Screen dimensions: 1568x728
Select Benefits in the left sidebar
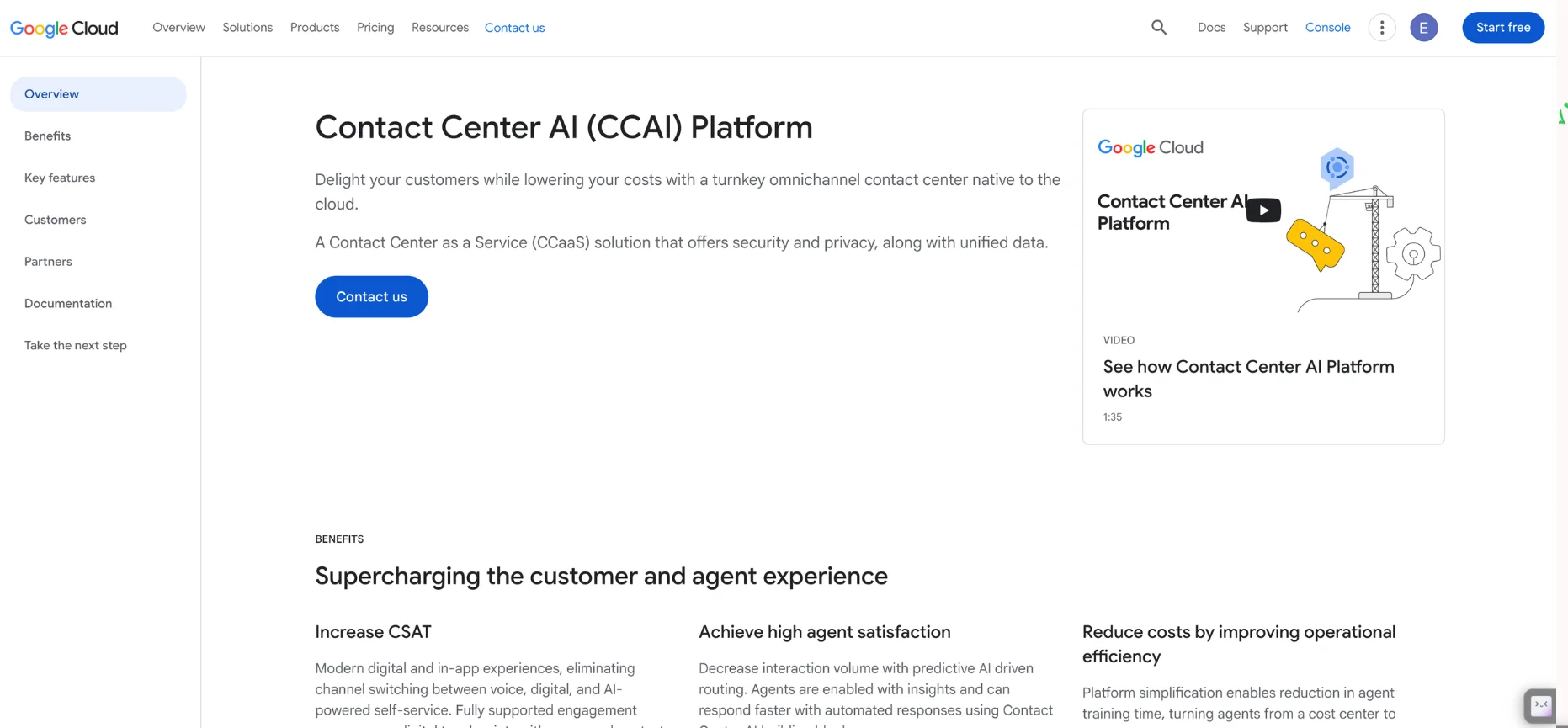click(48, 136)
